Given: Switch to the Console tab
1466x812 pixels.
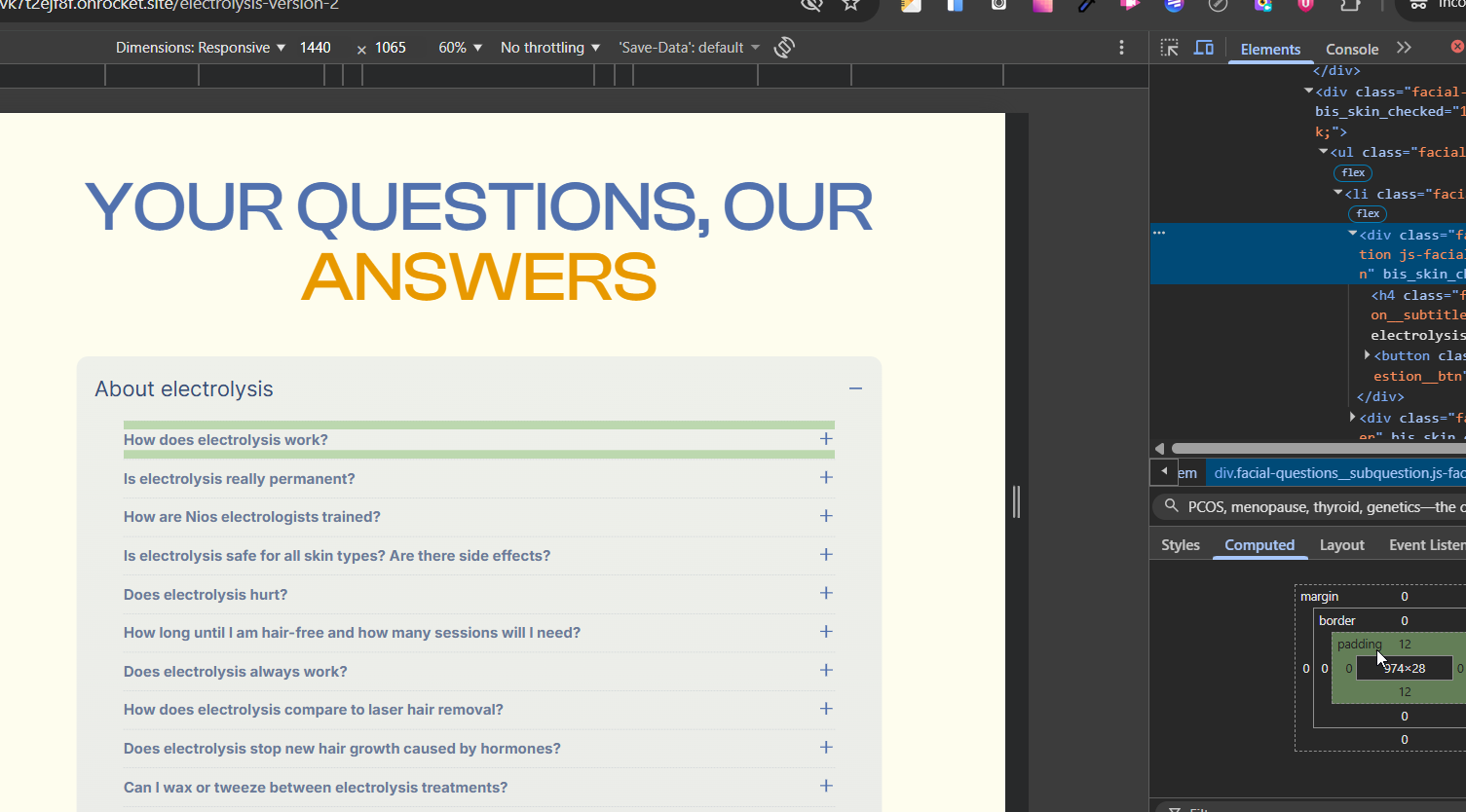Looking at the screenshot, I should click(x=1351, y=50).
